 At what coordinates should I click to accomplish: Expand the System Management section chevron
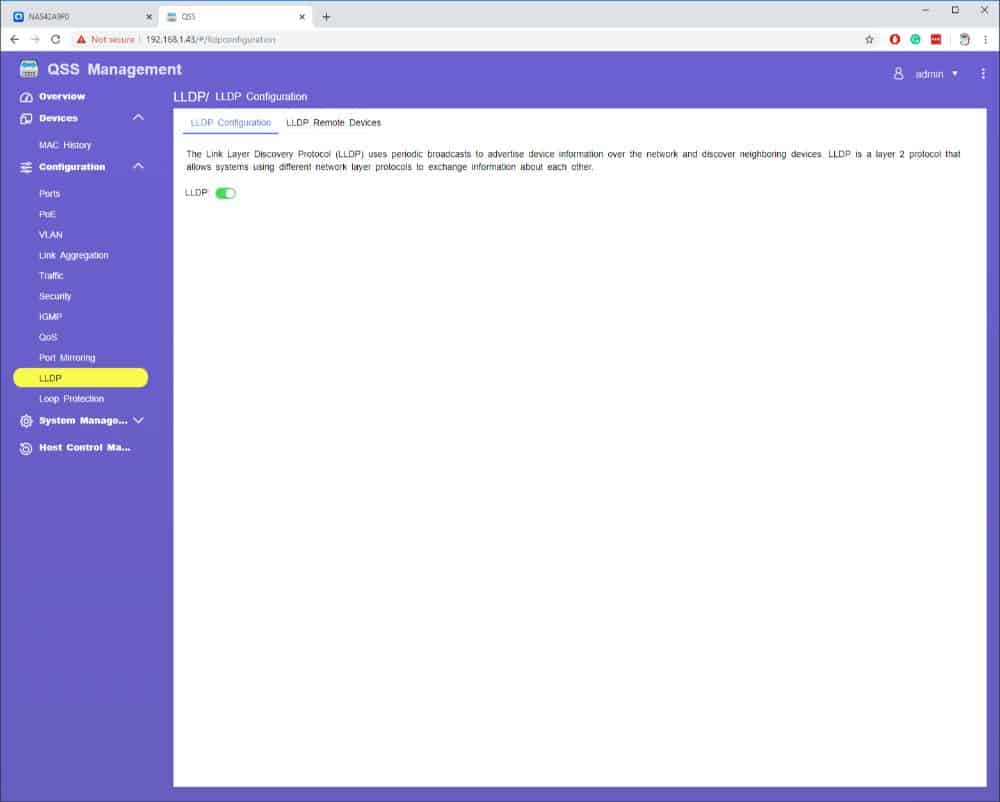tap(138, 421)
